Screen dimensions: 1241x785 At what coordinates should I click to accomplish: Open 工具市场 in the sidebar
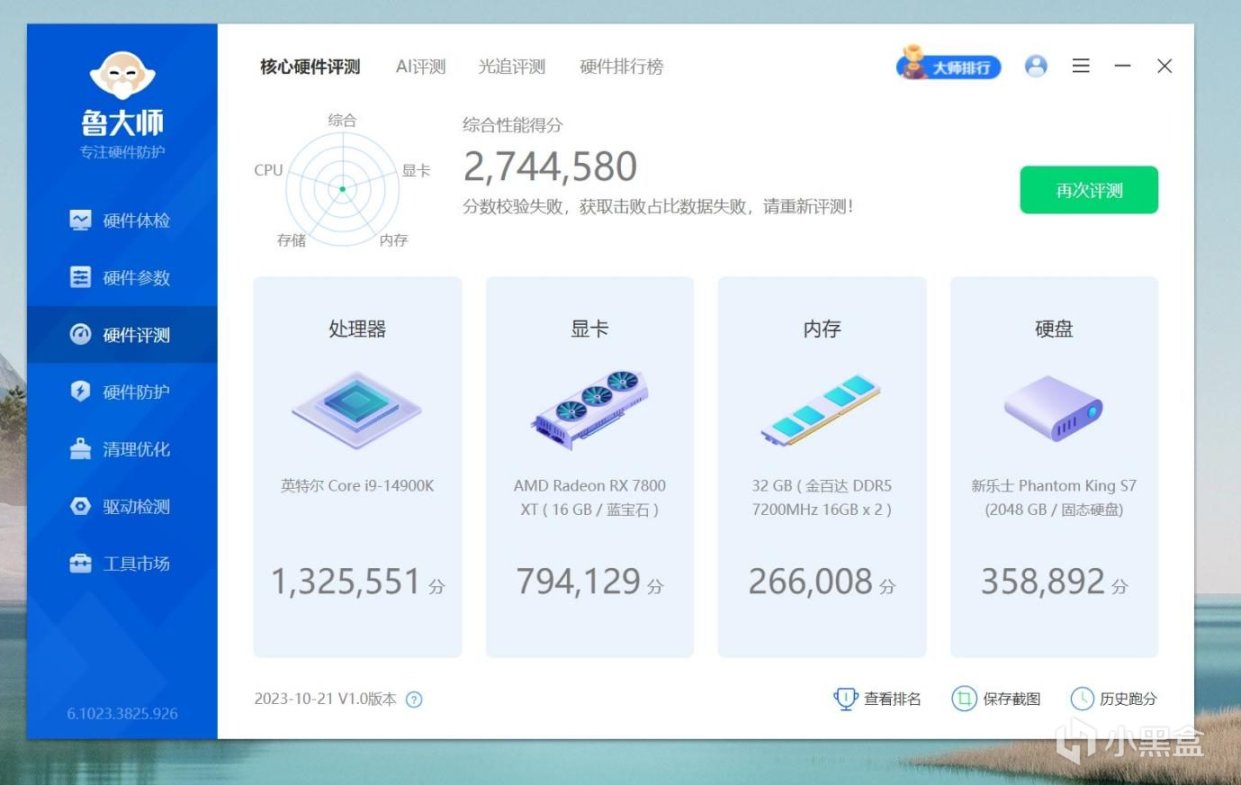point(121,563)
